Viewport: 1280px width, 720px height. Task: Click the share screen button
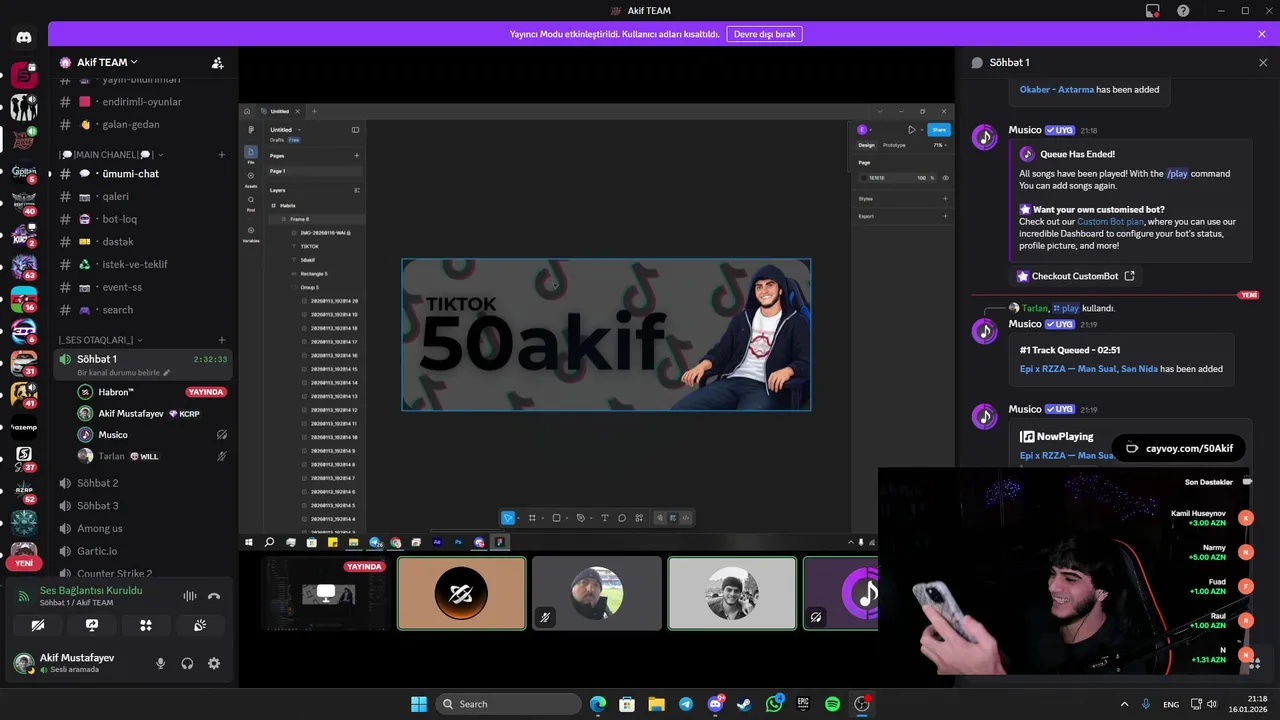click(x=92, y=625)
